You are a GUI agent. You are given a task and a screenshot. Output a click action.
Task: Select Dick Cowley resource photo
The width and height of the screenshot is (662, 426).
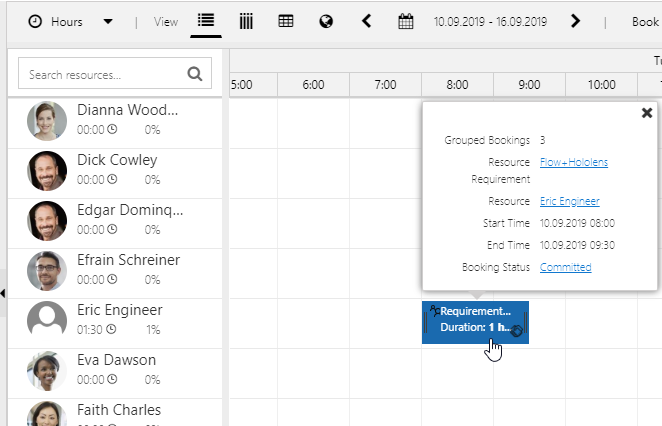(x=47, y=171)
